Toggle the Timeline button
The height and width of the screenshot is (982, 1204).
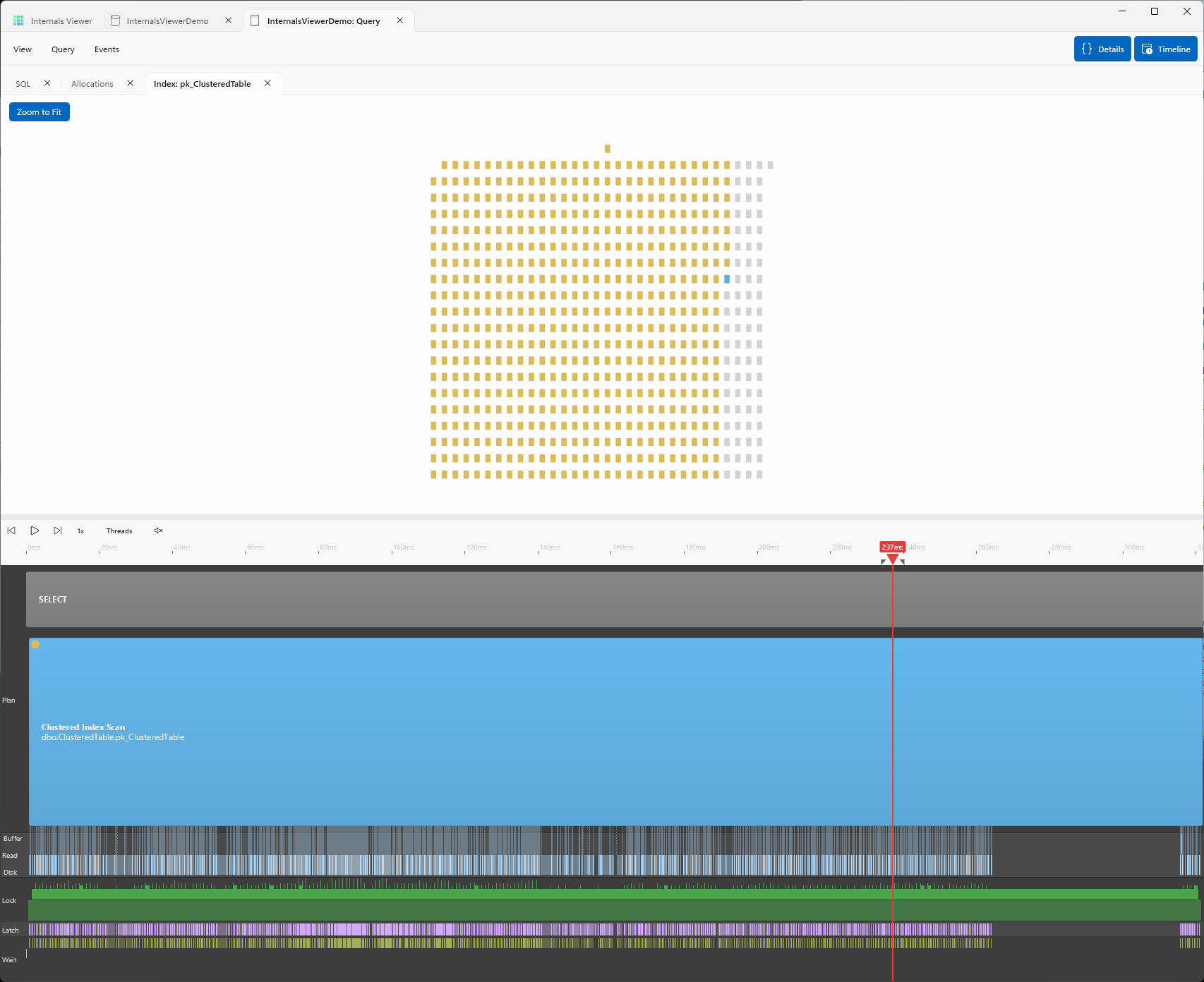click(x=1166, y=49)
